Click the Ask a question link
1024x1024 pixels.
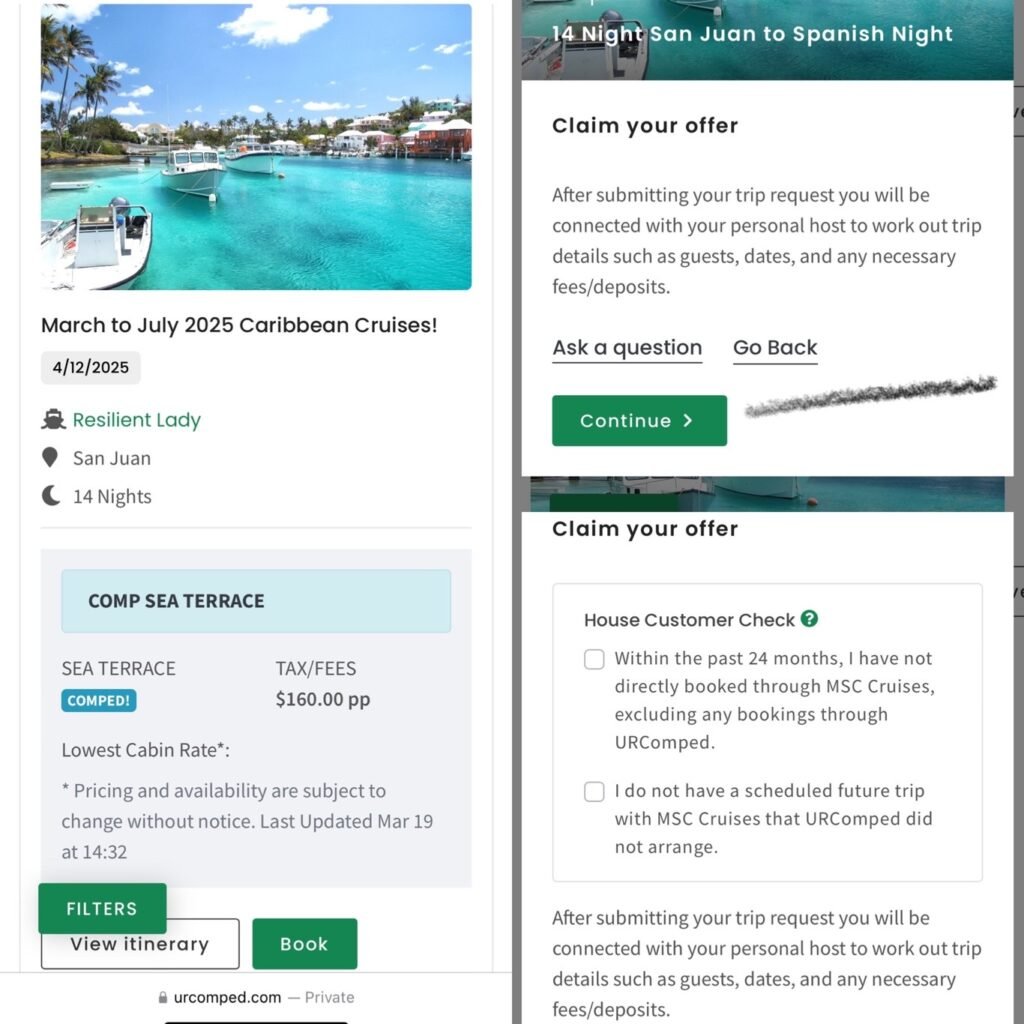(x=627, y=348)
